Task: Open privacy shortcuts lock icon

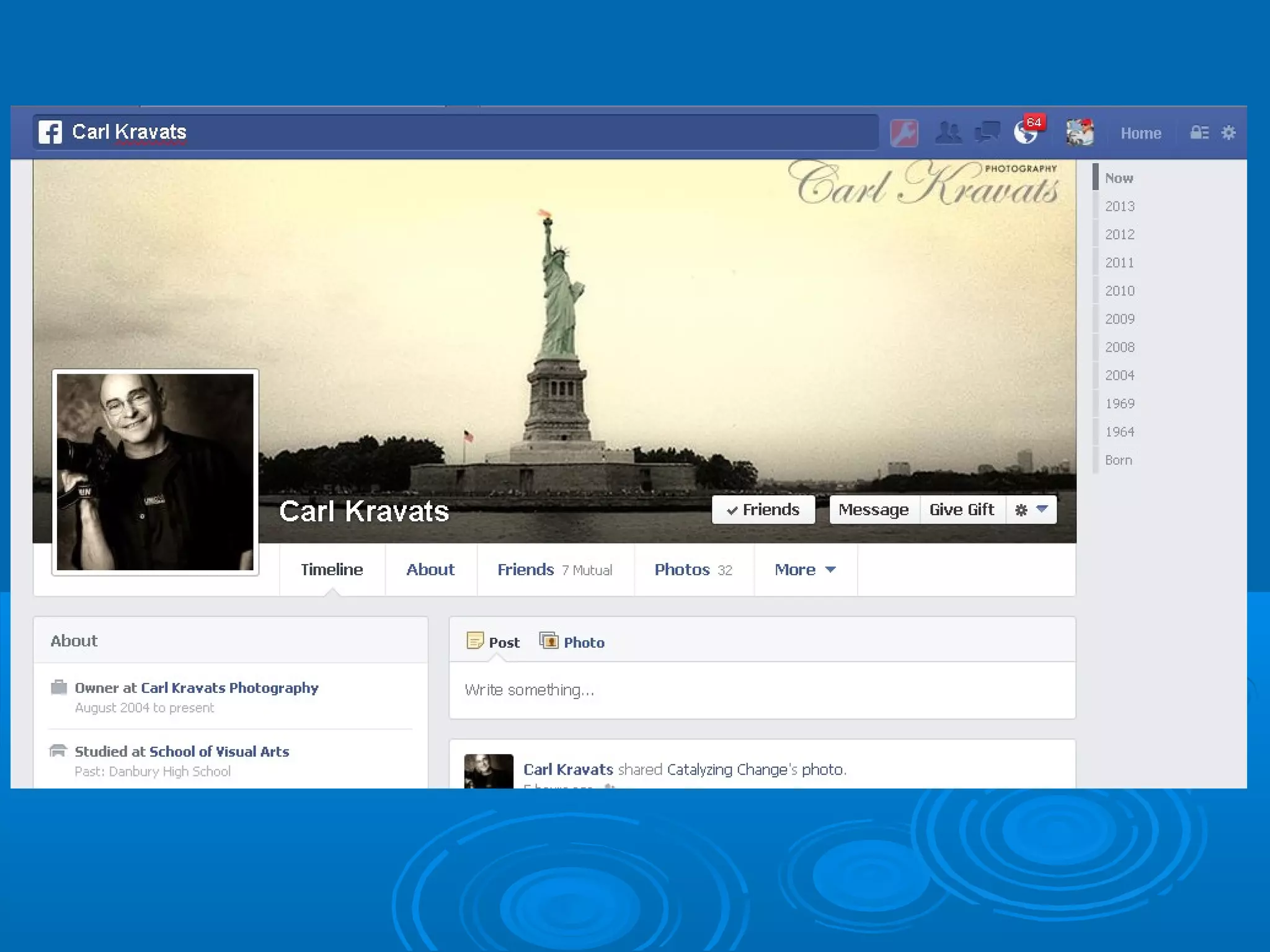Action: click(1199, 133)
